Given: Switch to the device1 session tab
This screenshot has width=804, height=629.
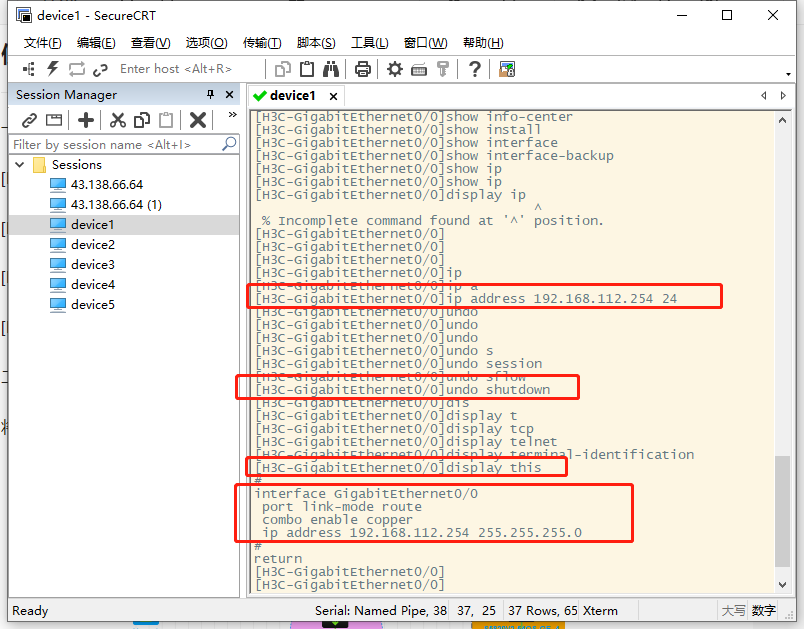Looking at the screenshot, I should (293, 95).
